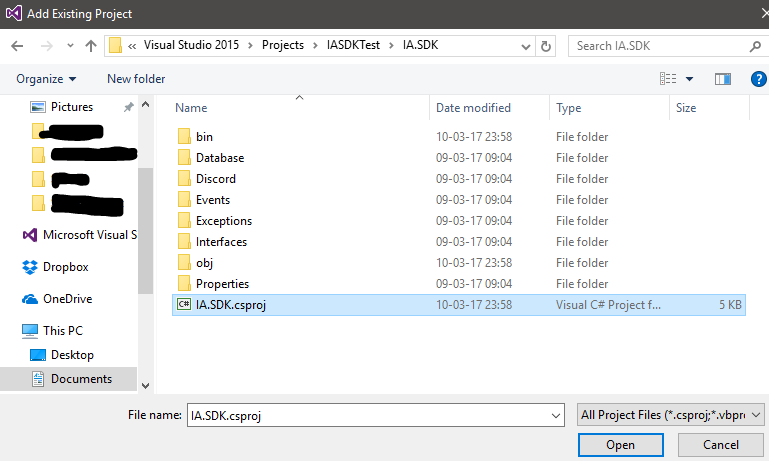This screenshot has width=769, height=461.
Task: Click the IA.SDK breadcrumb segment
Action: coord(420,45)
